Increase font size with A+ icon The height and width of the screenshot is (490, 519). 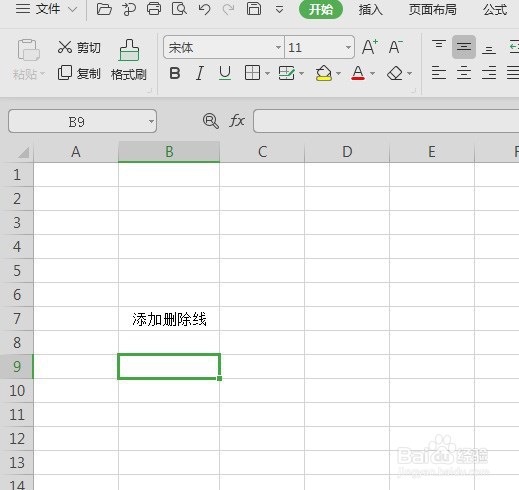[370, 47]
